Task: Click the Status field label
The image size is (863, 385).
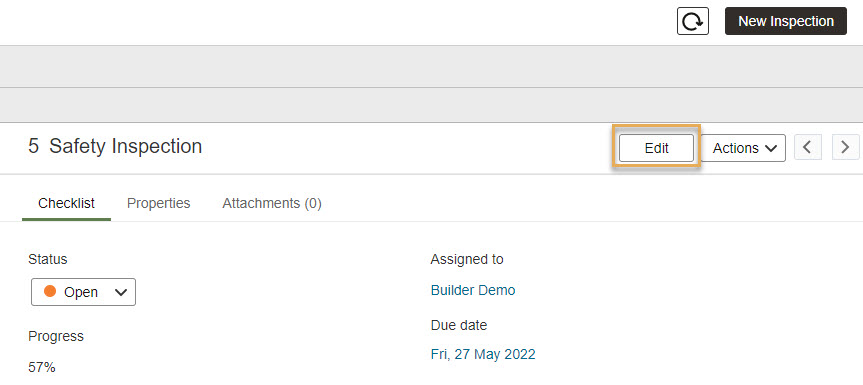Action: [47, 259]
